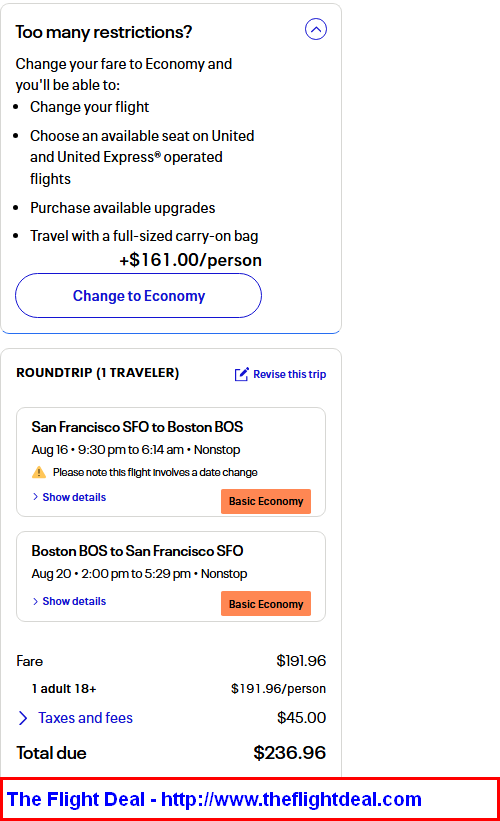
Task: Click the Change to Economy button
Action: [x=138, y=295]
